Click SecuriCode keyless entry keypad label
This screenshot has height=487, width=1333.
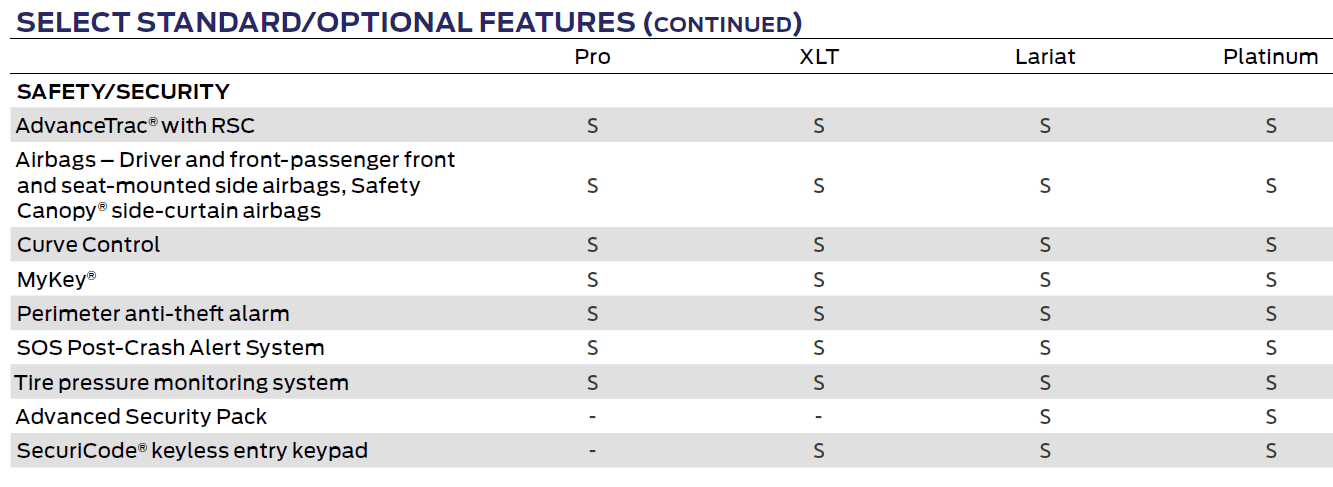192,451
